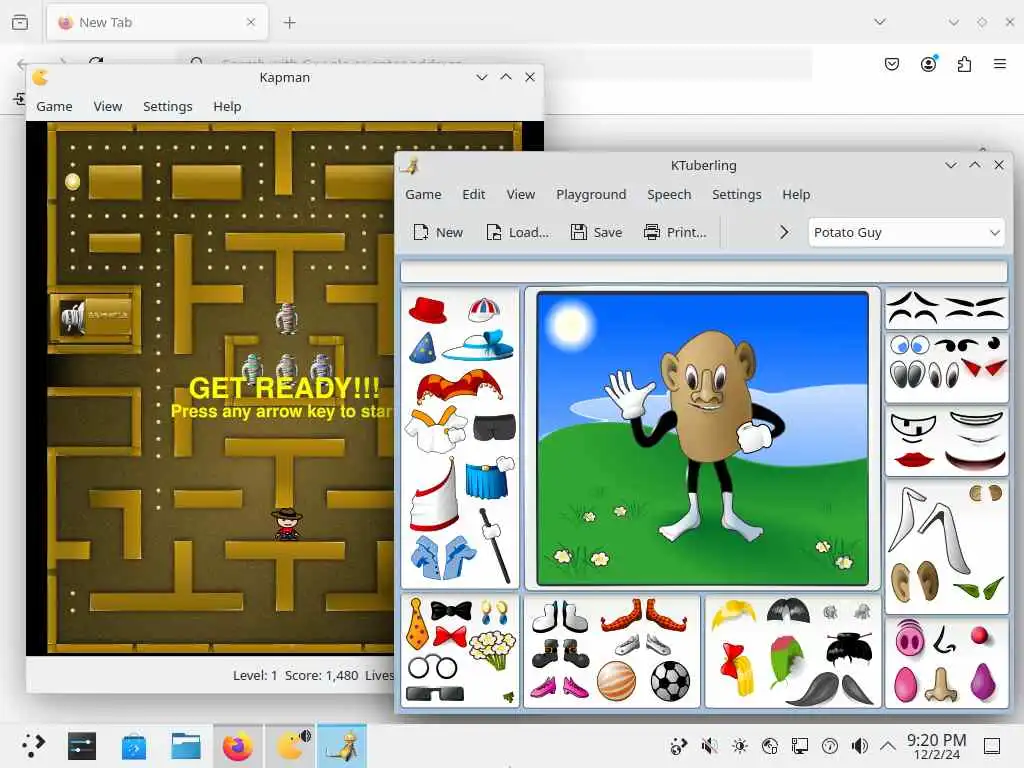This screenshot has width=1024, height=768.
Task: Open a new Firefox tab with plus button
Action: coord(289,23)
